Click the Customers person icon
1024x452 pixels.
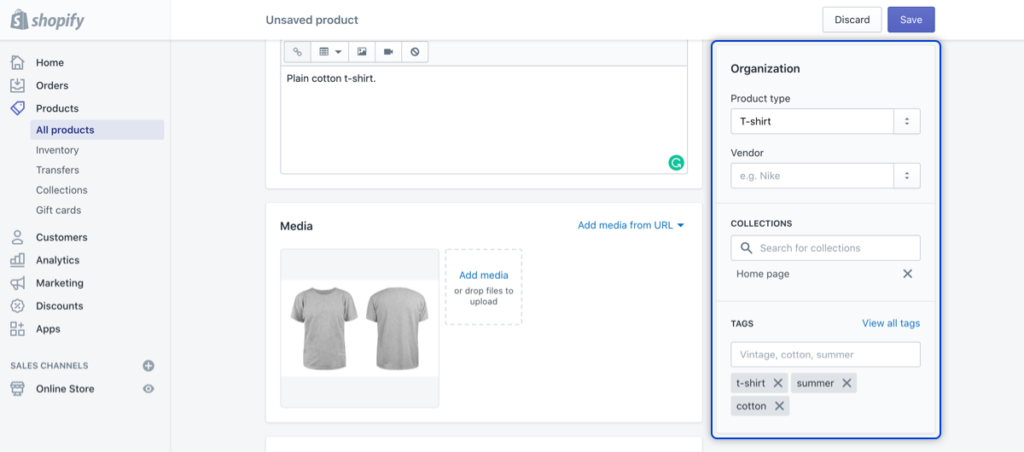click(x=18, y=237)
